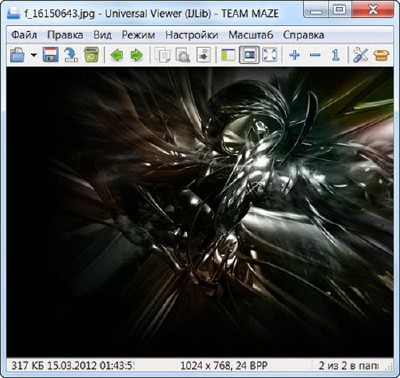Open the Настройки menu
Viewport: 400px width, 378px height.
pyautogui.click(x=192, y=35)
